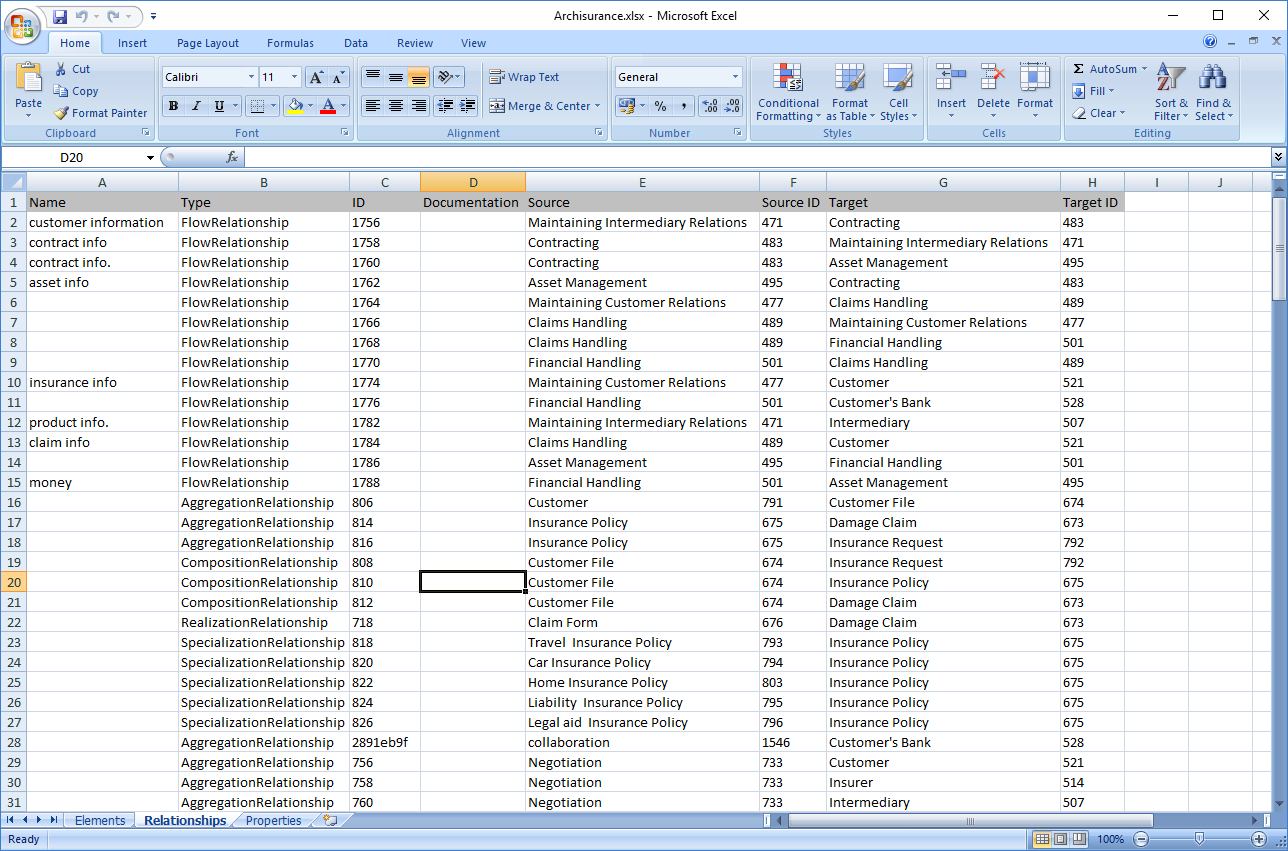Decrease Decimal places
The height and width of the screenshot is (851, 1288).
pos(732,106)
